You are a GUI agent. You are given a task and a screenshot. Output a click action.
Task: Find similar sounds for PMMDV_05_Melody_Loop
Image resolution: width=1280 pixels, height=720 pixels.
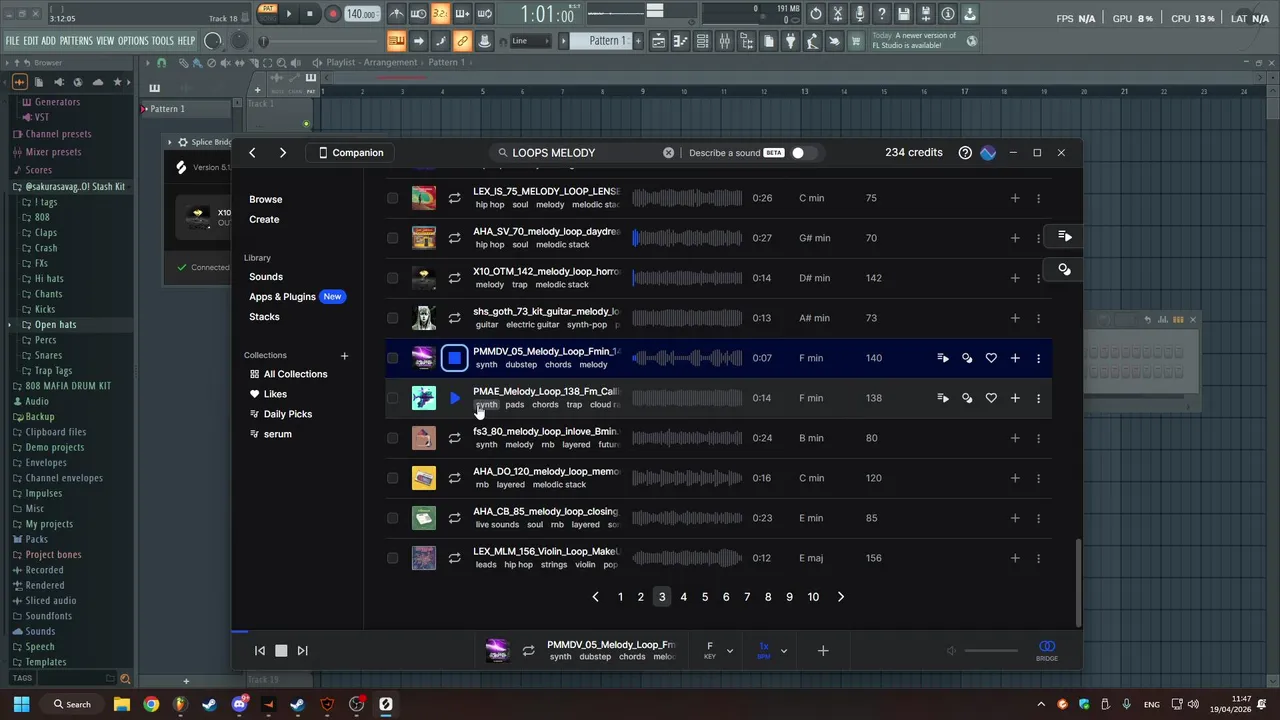[x=967, y=358]
